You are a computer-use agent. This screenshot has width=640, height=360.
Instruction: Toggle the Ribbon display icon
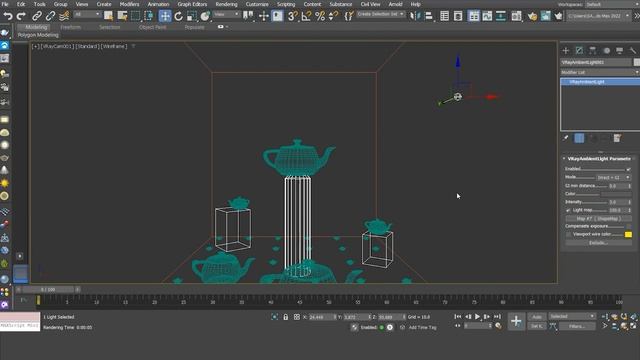point(473,16)
